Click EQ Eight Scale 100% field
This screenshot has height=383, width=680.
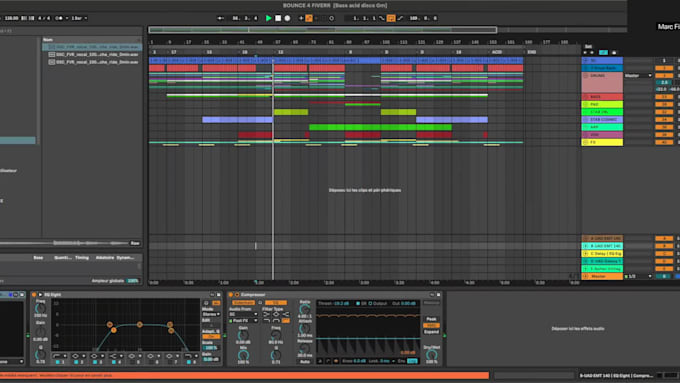coord(211,348)
